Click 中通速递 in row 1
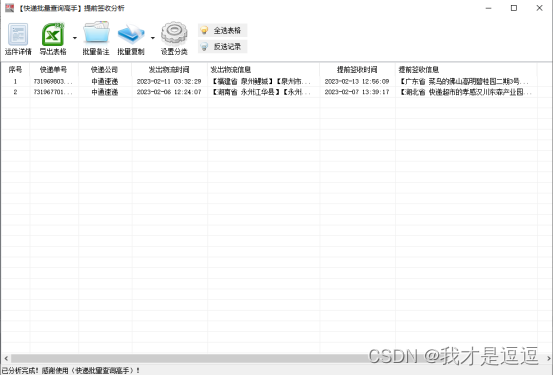 [x=105, y=82]
